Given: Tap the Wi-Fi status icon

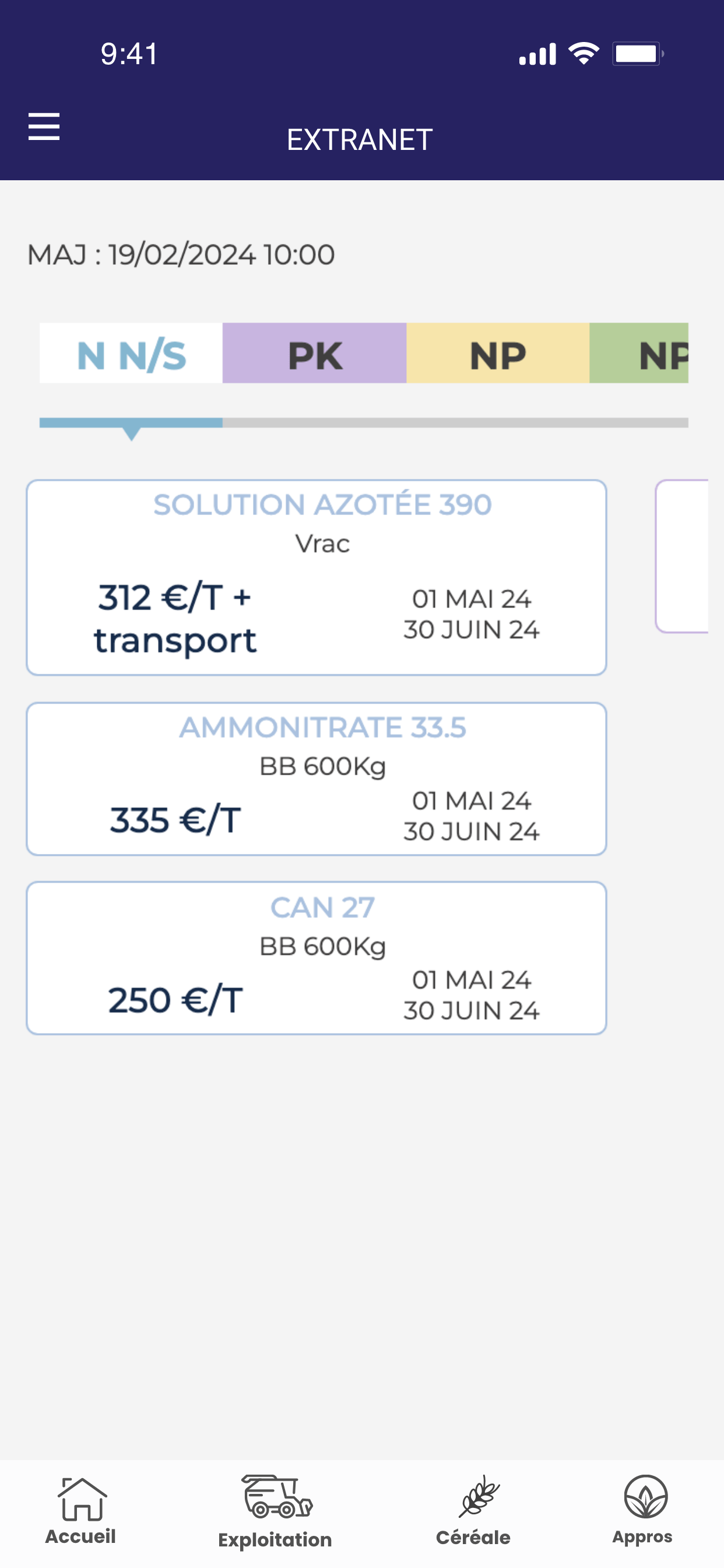Looking at the screenshot, I should pyautogui.click(x=584, y=54).
